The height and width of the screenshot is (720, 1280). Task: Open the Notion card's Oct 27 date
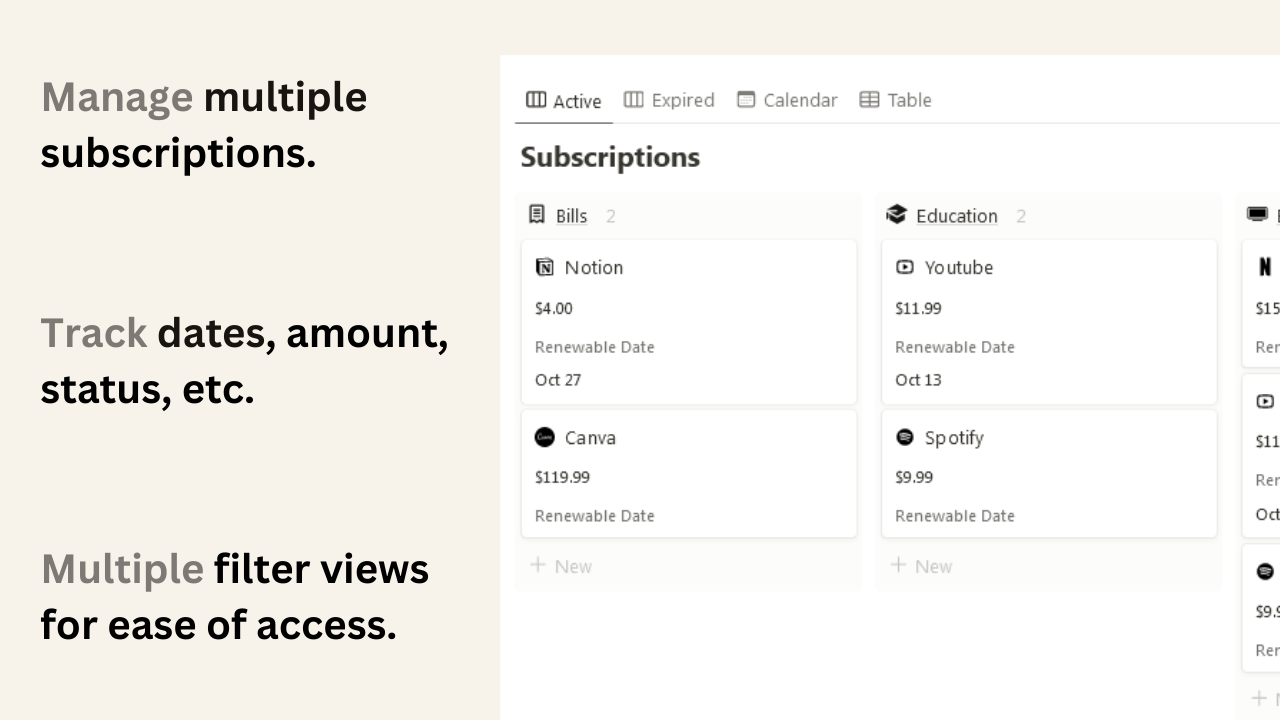558,380
